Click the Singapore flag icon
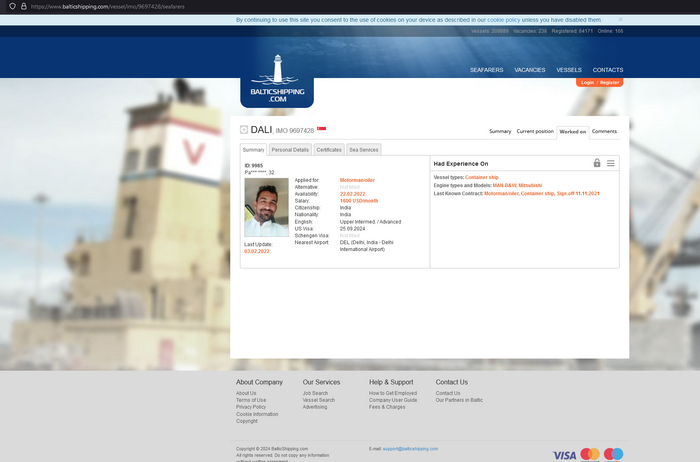Viewport: 700px width, 462px height. pos(321,129)
